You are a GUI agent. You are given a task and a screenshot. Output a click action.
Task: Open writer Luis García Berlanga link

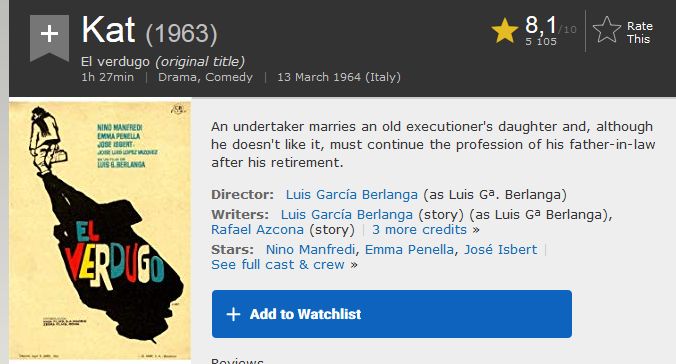click(x=347, y=214)
